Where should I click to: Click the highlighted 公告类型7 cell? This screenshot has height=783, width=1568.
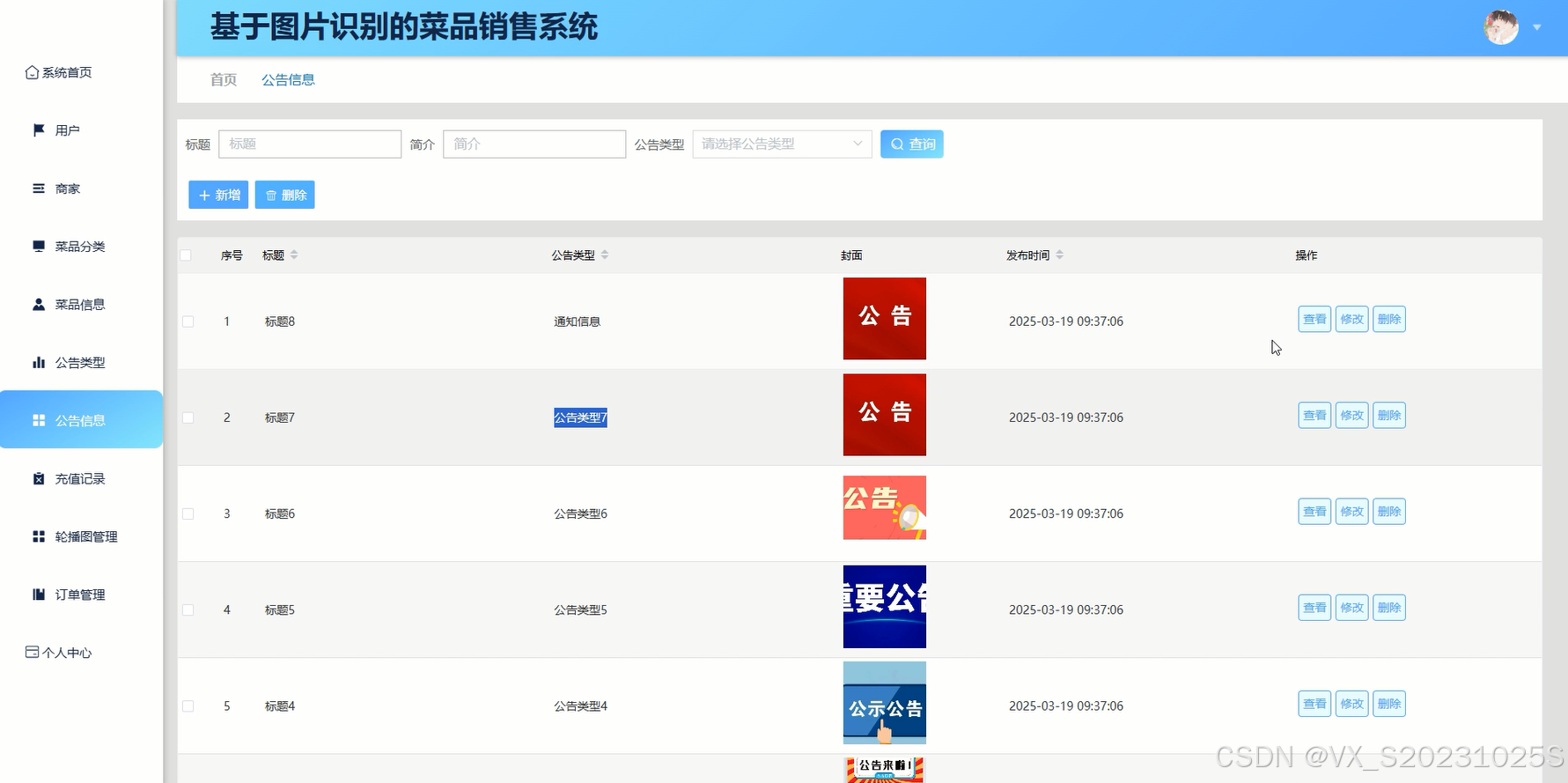pyautogui.click(x=580, y=417)
